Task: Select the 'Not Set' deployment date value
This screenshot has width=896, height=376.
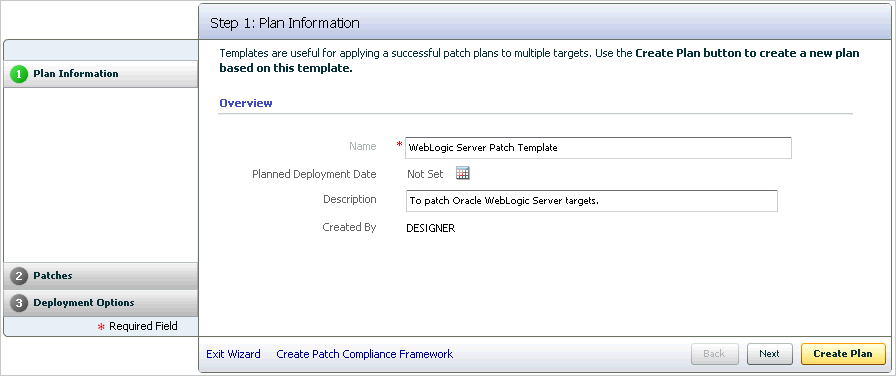Action: click(425, 174)
